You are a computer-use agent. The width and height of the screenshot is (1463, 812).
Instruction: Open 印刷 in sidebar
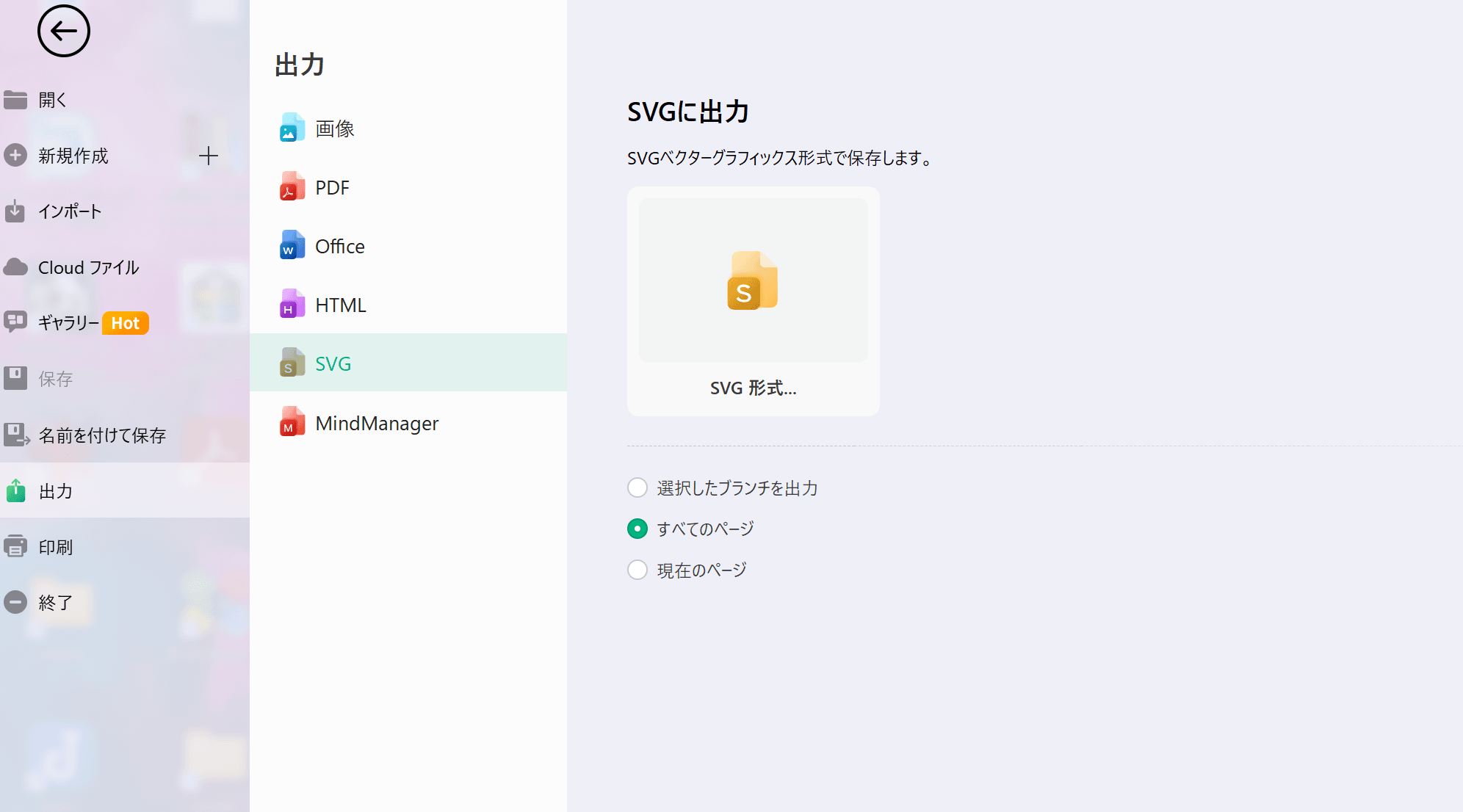(125, 546)
